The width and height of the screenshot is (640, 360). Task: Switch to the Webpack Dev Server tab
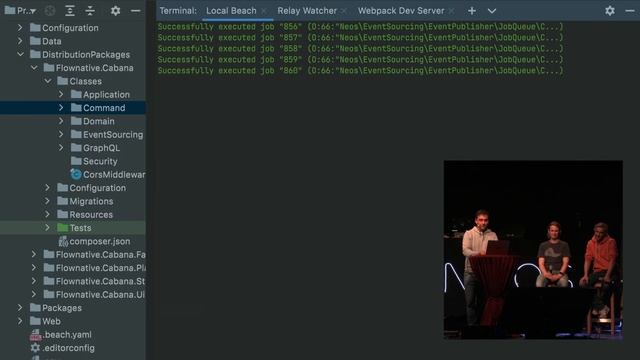click(401, 11)
